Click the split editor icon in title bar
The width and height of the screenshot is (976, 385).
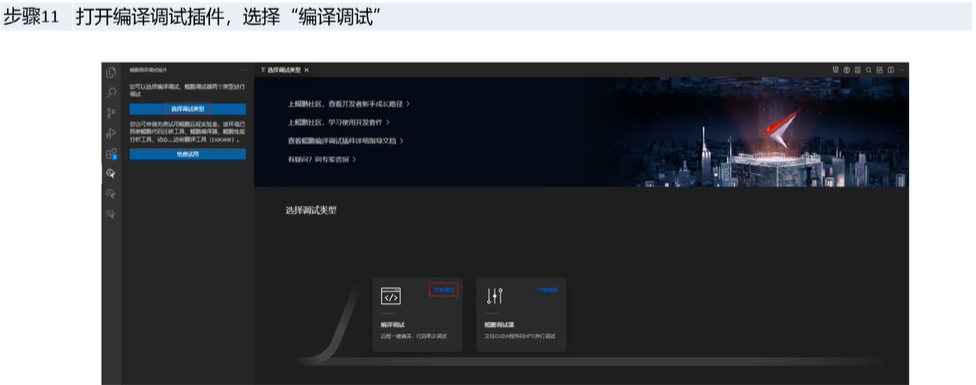891,70
